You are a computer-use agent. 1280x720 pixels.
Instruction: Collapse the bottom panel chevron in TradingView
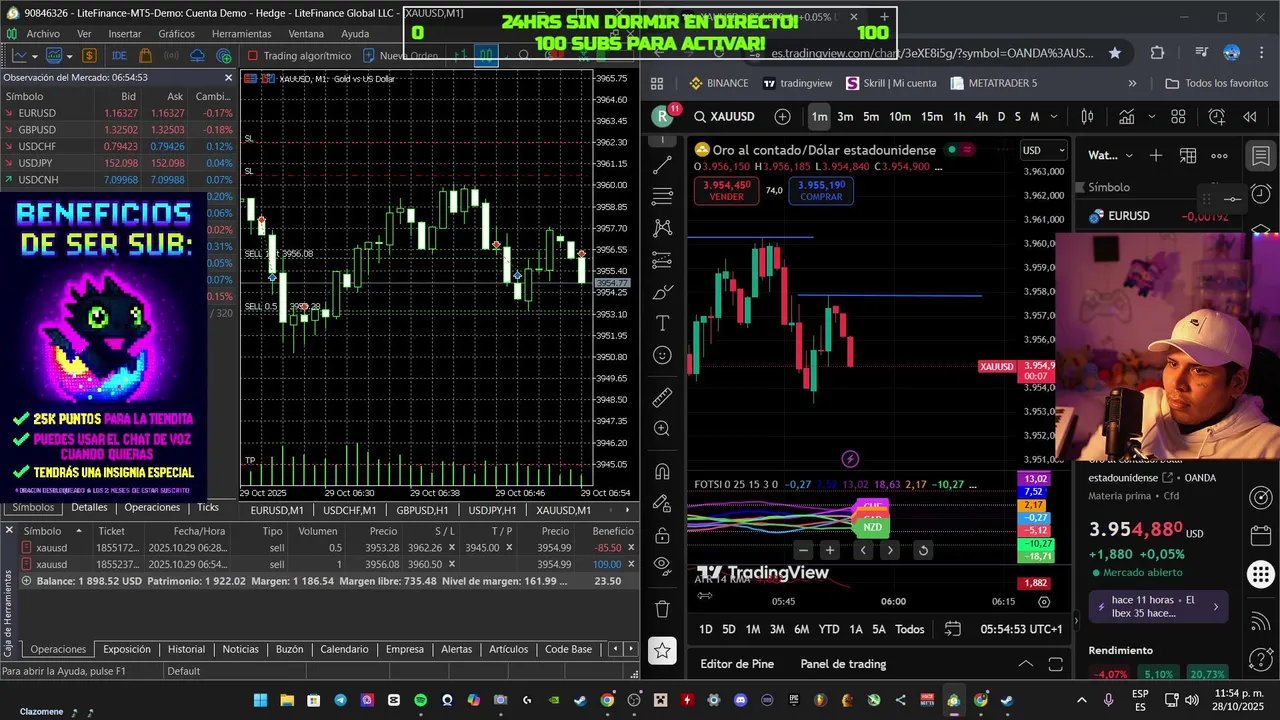(1025, 664)
